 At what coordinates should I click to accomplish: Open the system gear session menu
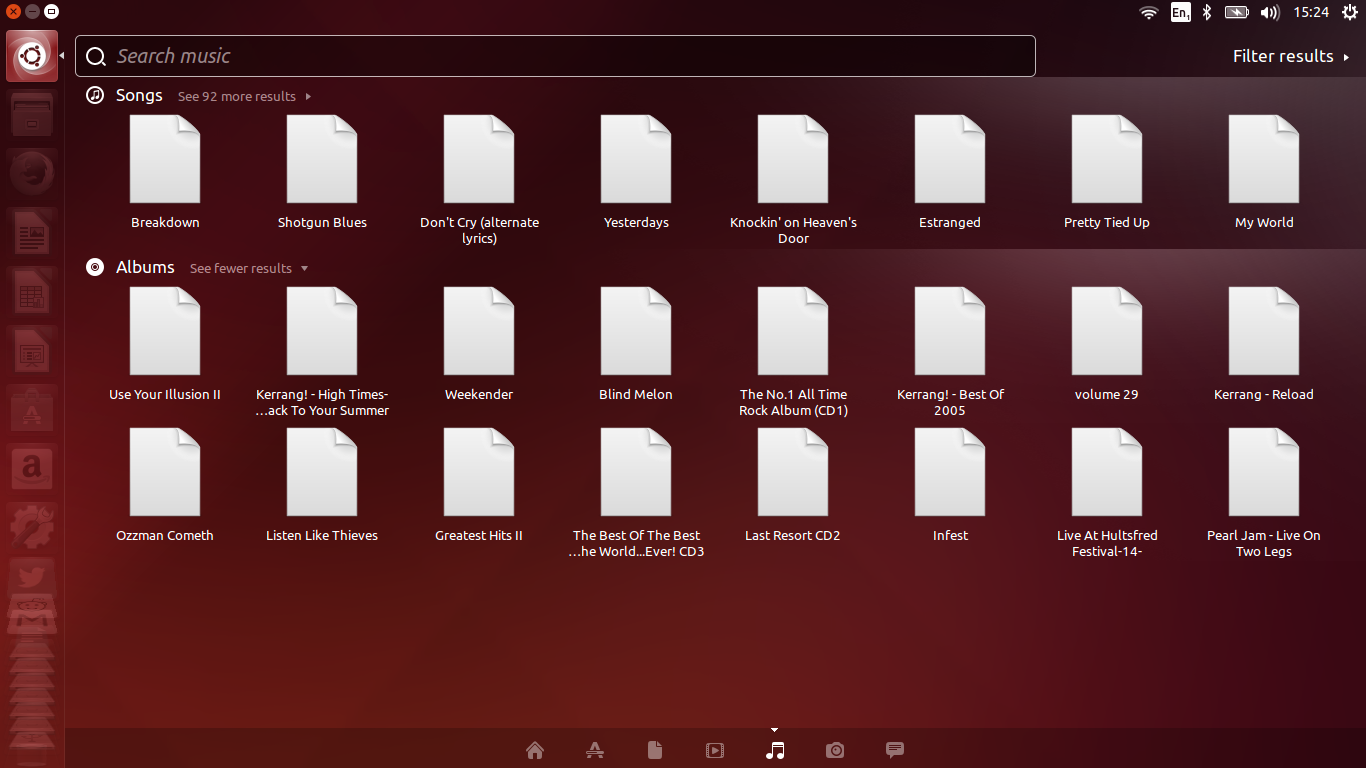[1349, 12]
